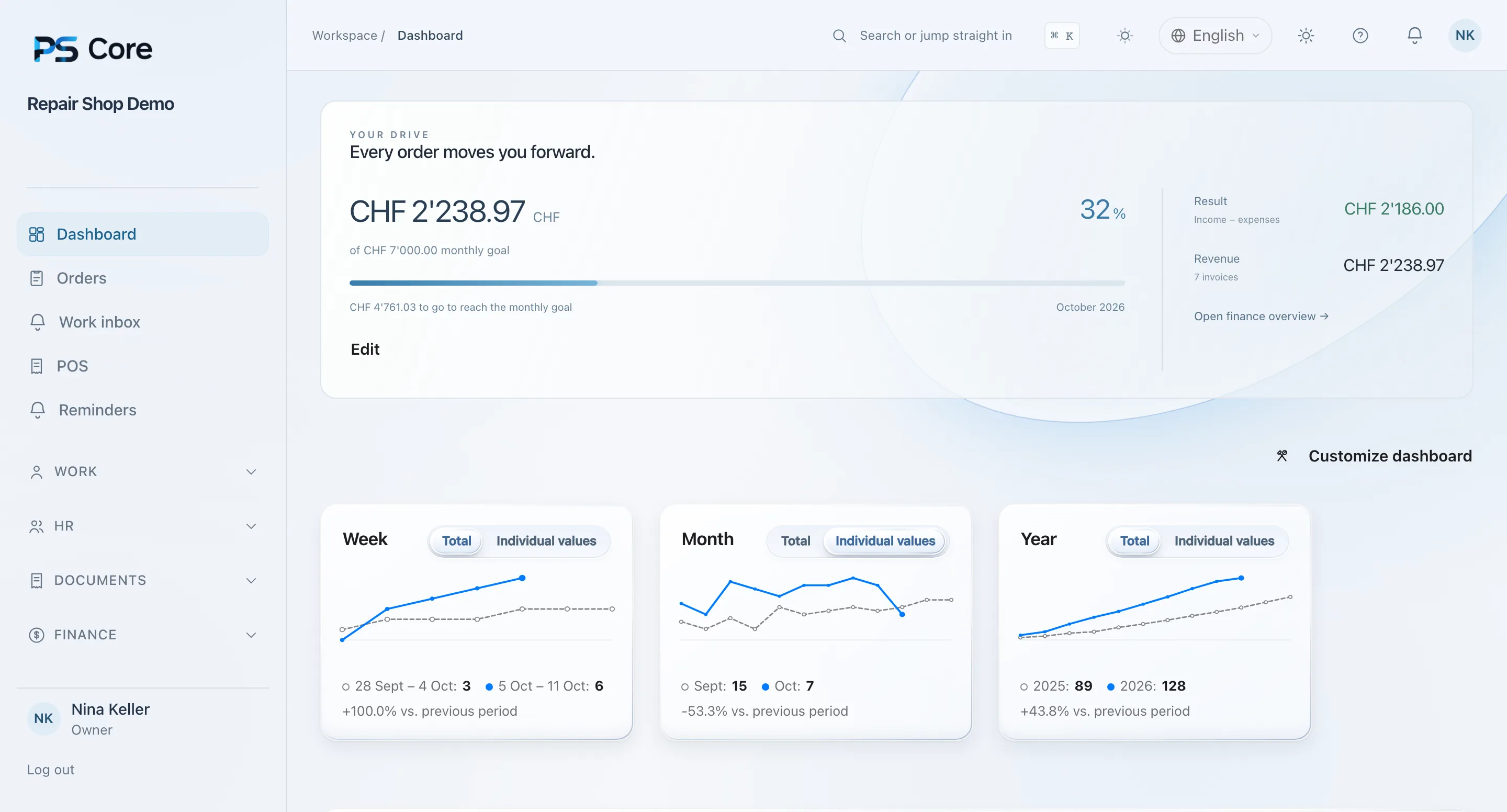This screenshot has width=1507, height=812.
Task: Click the search input field
Action: tap(936, 36)
